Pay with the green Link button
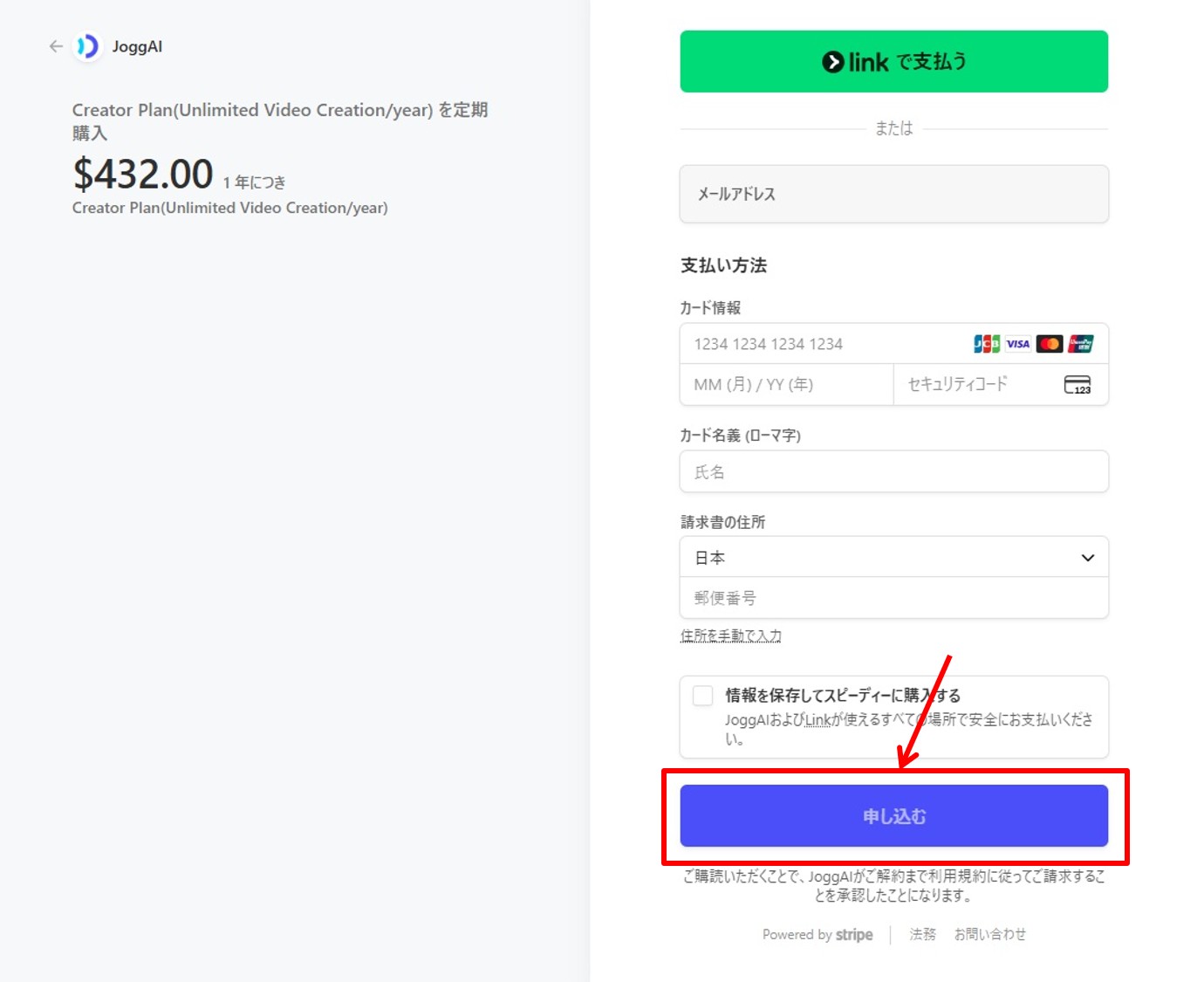Screen dimensions: 1204x982 click(893, 62)
